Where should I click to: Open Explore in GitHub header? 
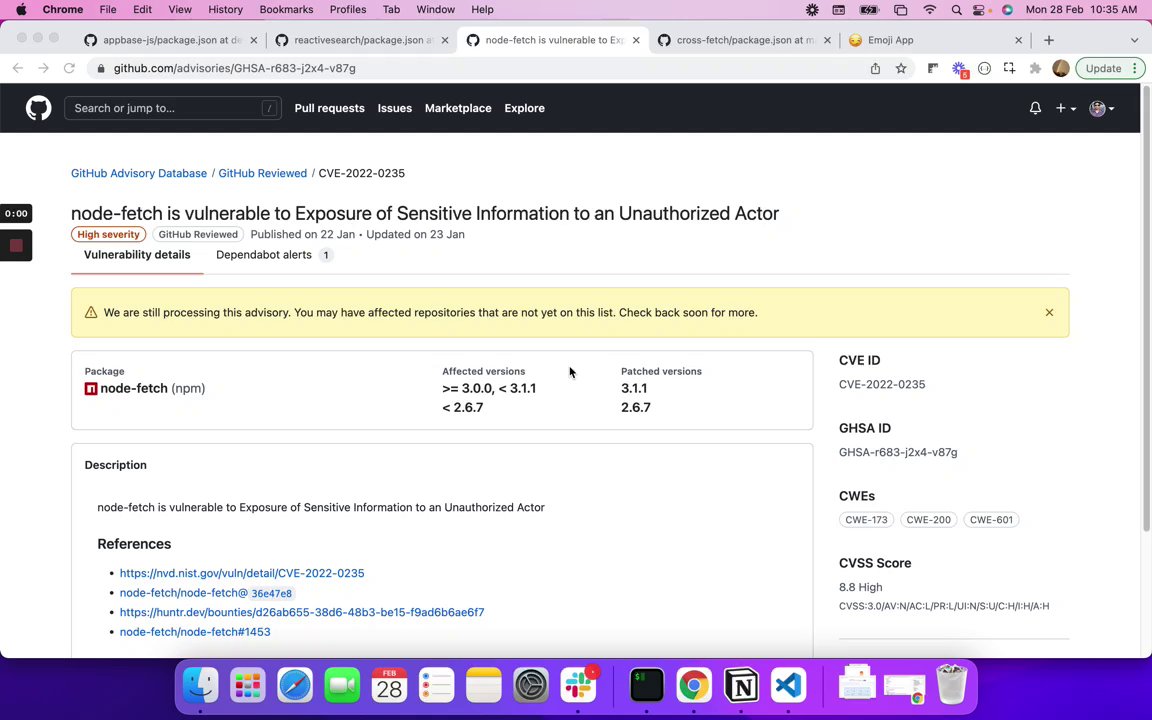[x=525, y=108]
